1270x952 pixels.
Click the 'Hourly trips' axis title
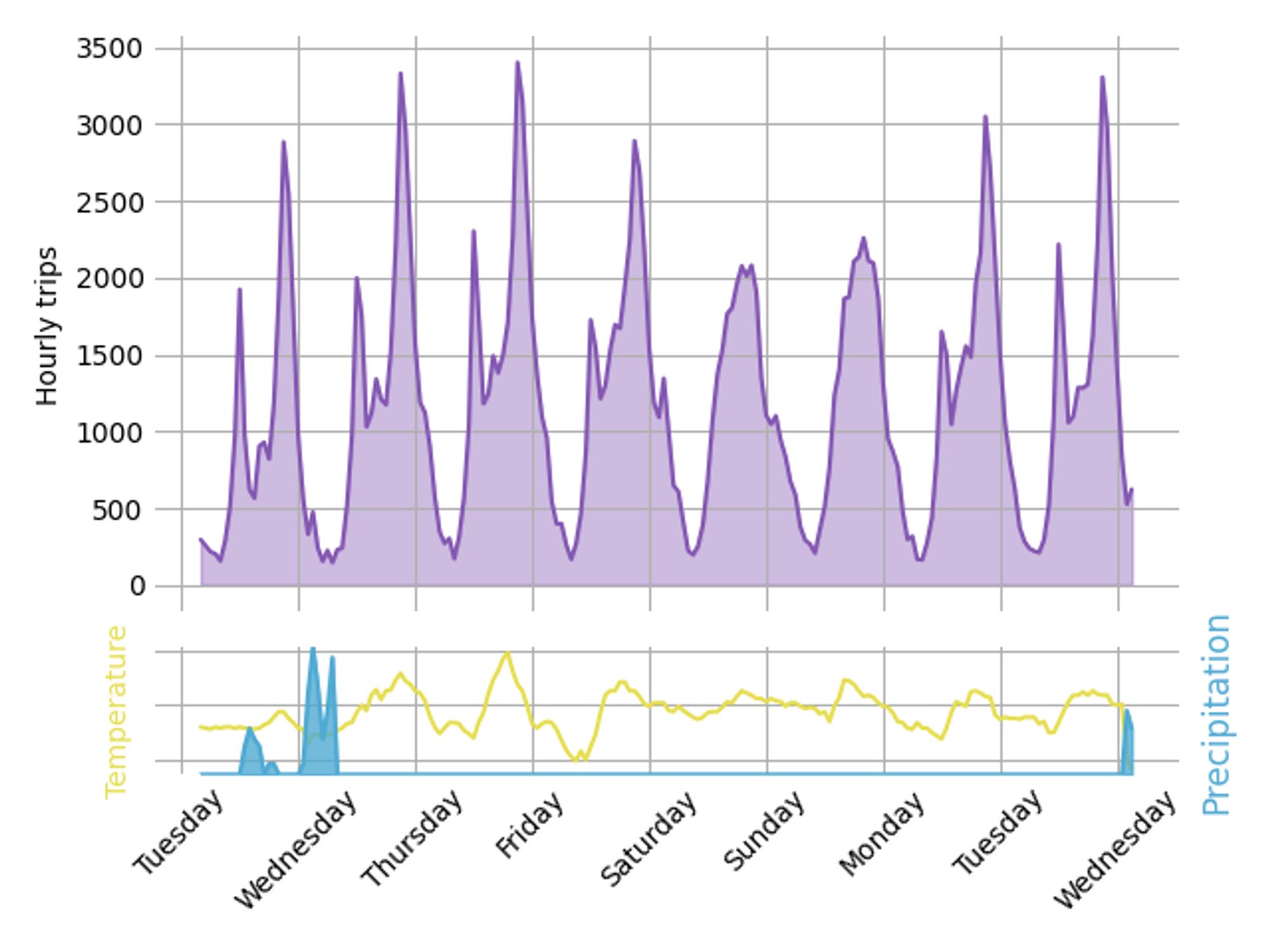[x=47, y=326]
